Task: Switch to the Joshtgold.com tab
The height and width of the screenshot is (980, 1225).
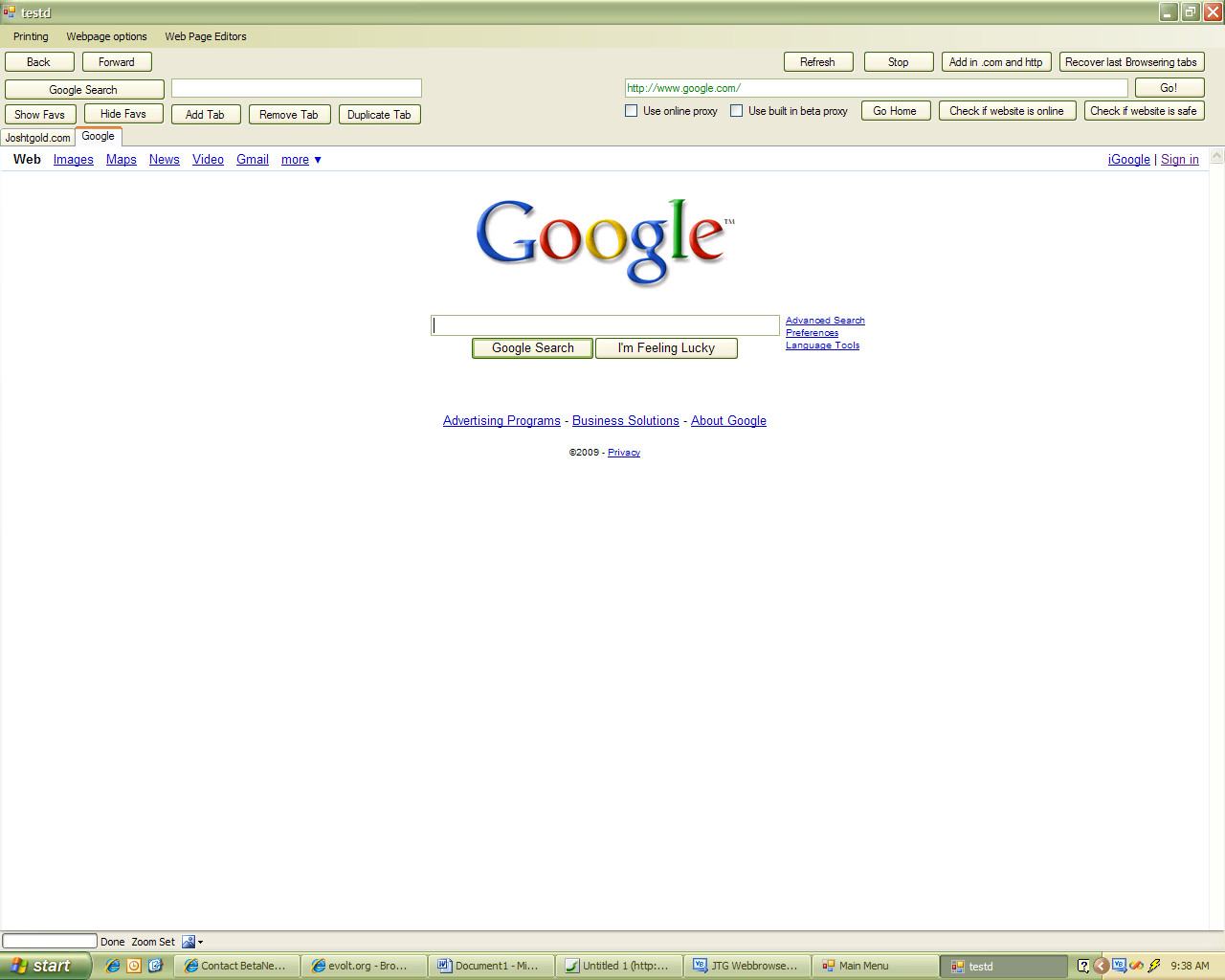Action: pos(37,138)
